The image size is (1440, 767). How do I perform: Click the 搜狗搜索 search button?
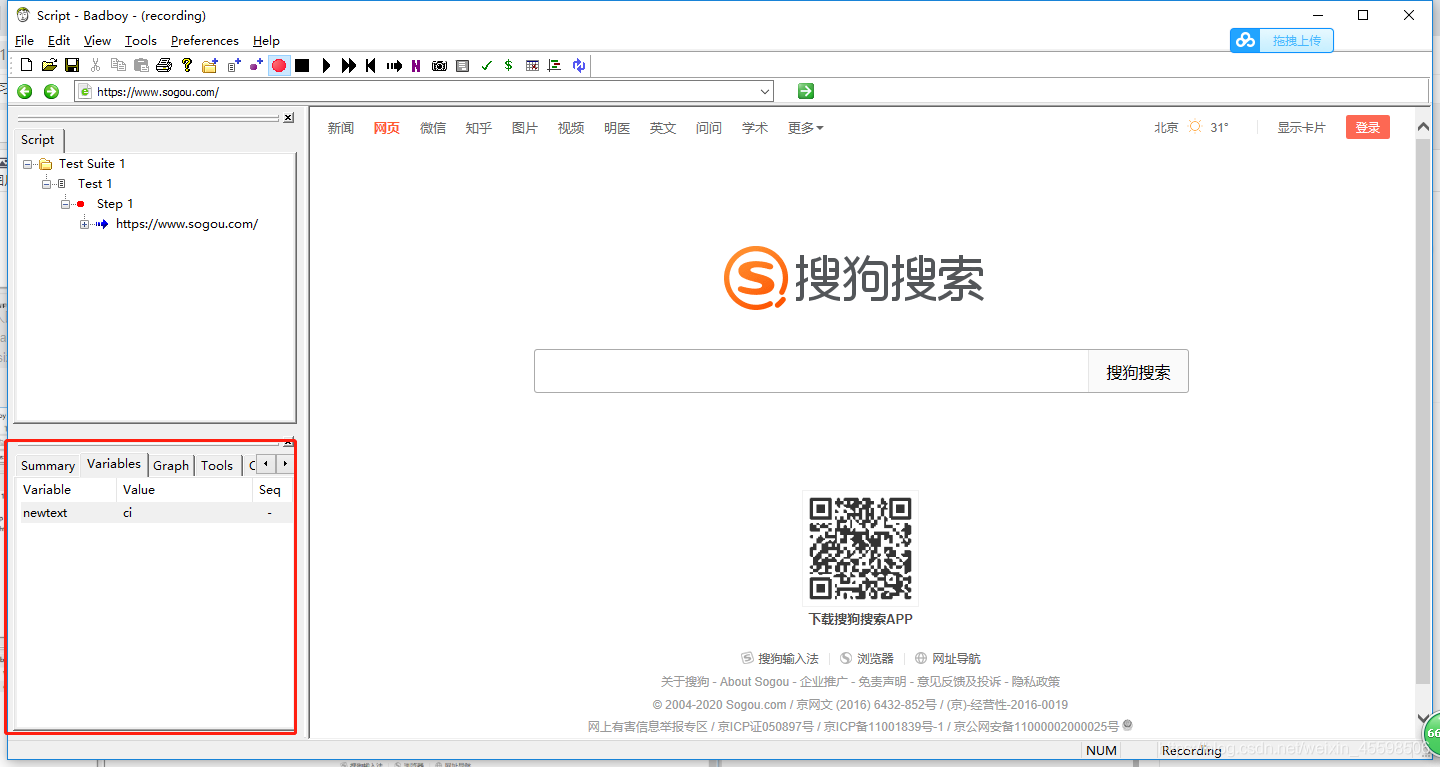click(1138, 371)
